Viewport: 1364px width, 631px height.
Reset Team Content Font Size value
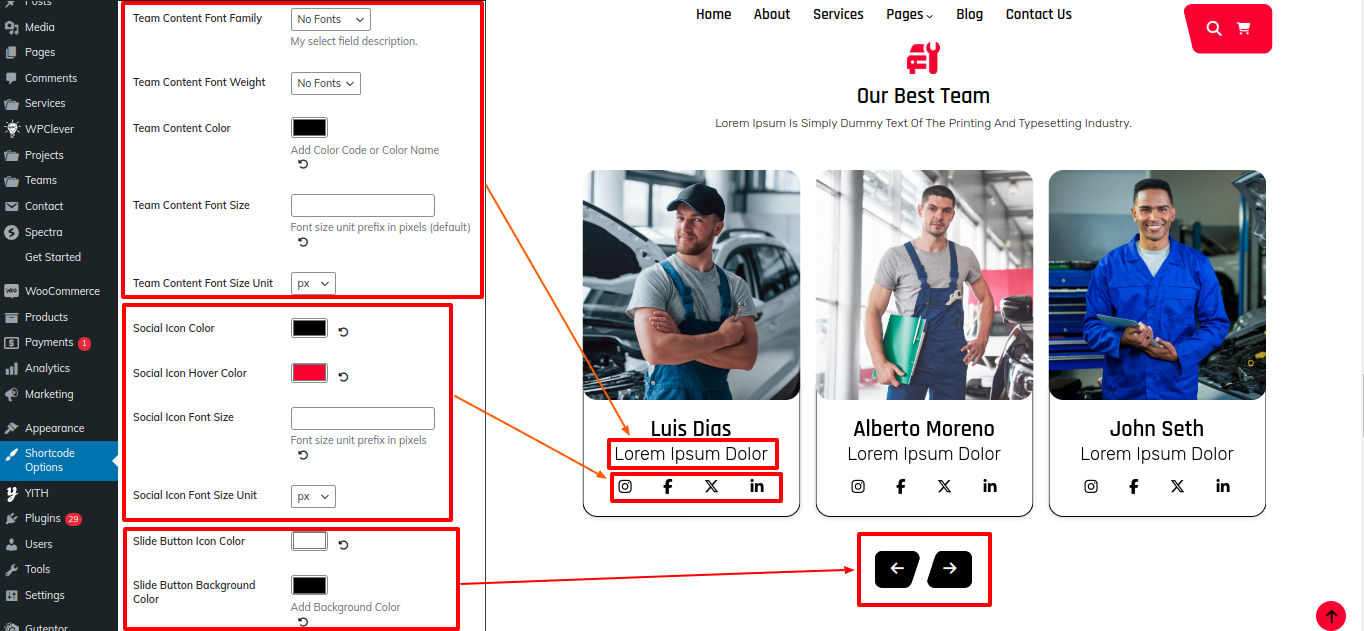[303, 242]
